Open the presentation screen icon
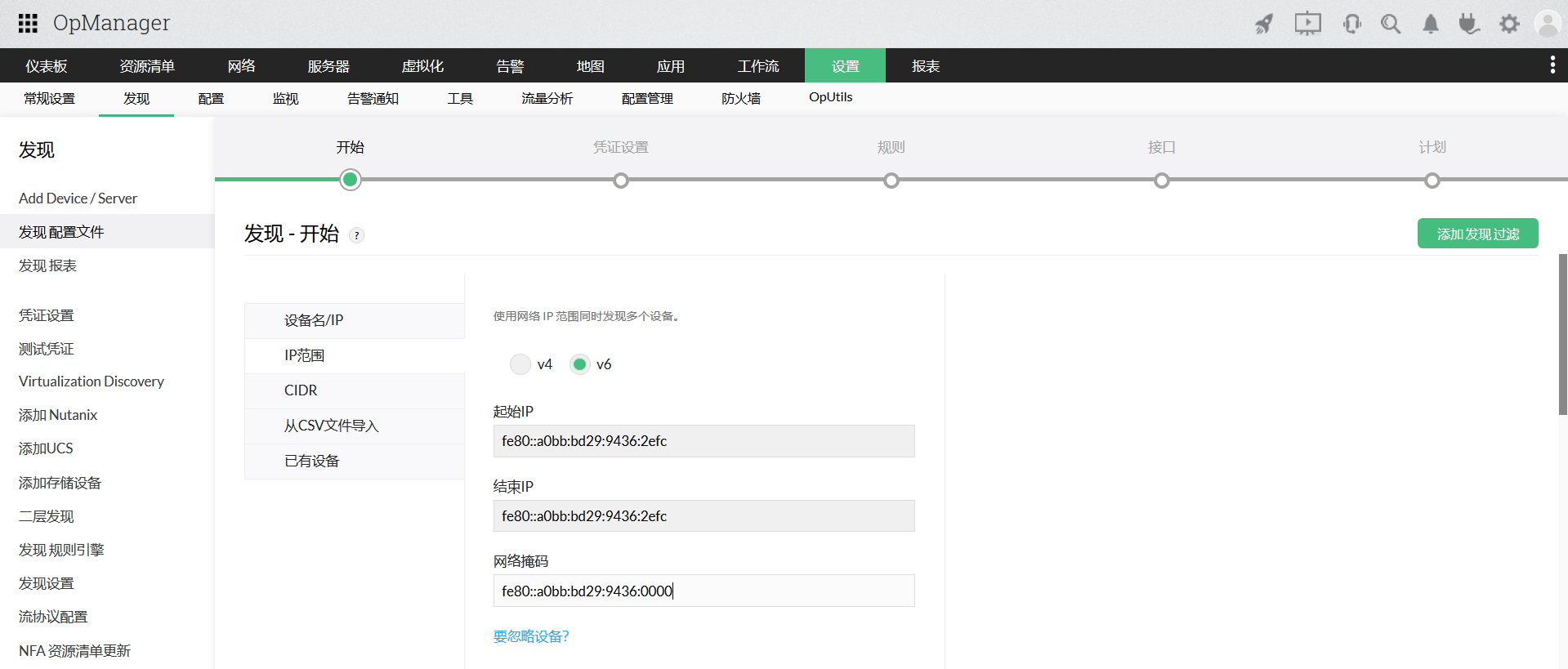 (1307, 24)
